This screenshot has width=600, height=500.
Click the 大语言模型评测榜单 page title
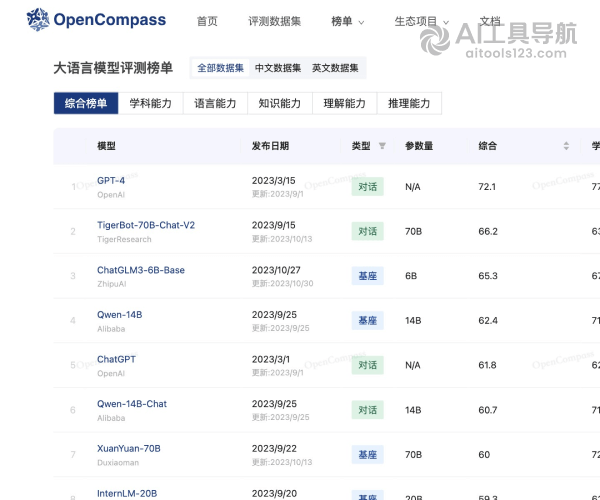pyautogui.click(x=113, y=68)
